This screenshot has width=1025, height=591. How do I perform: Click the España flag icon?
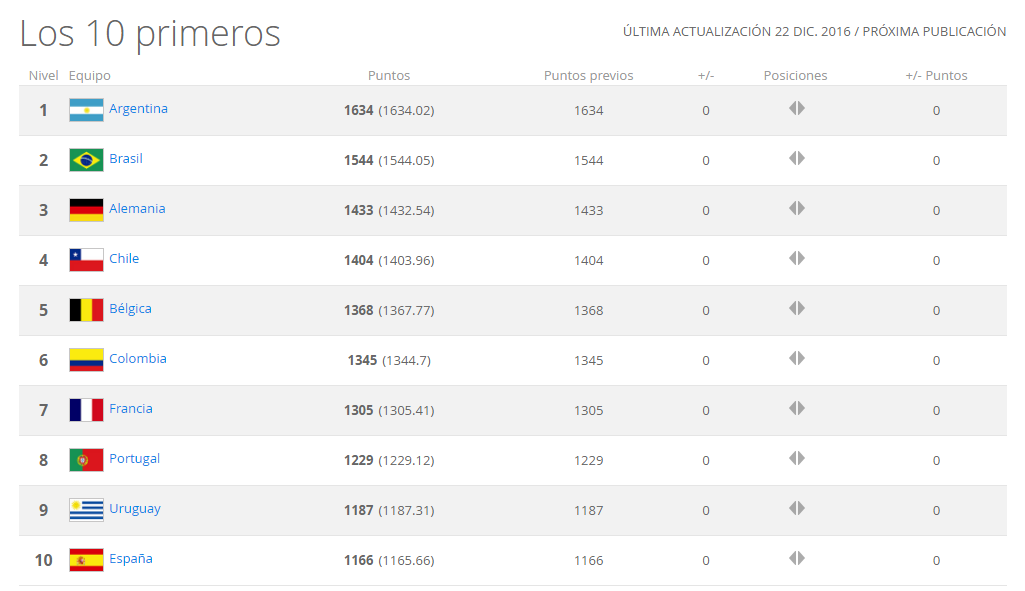tap(86, 560)
